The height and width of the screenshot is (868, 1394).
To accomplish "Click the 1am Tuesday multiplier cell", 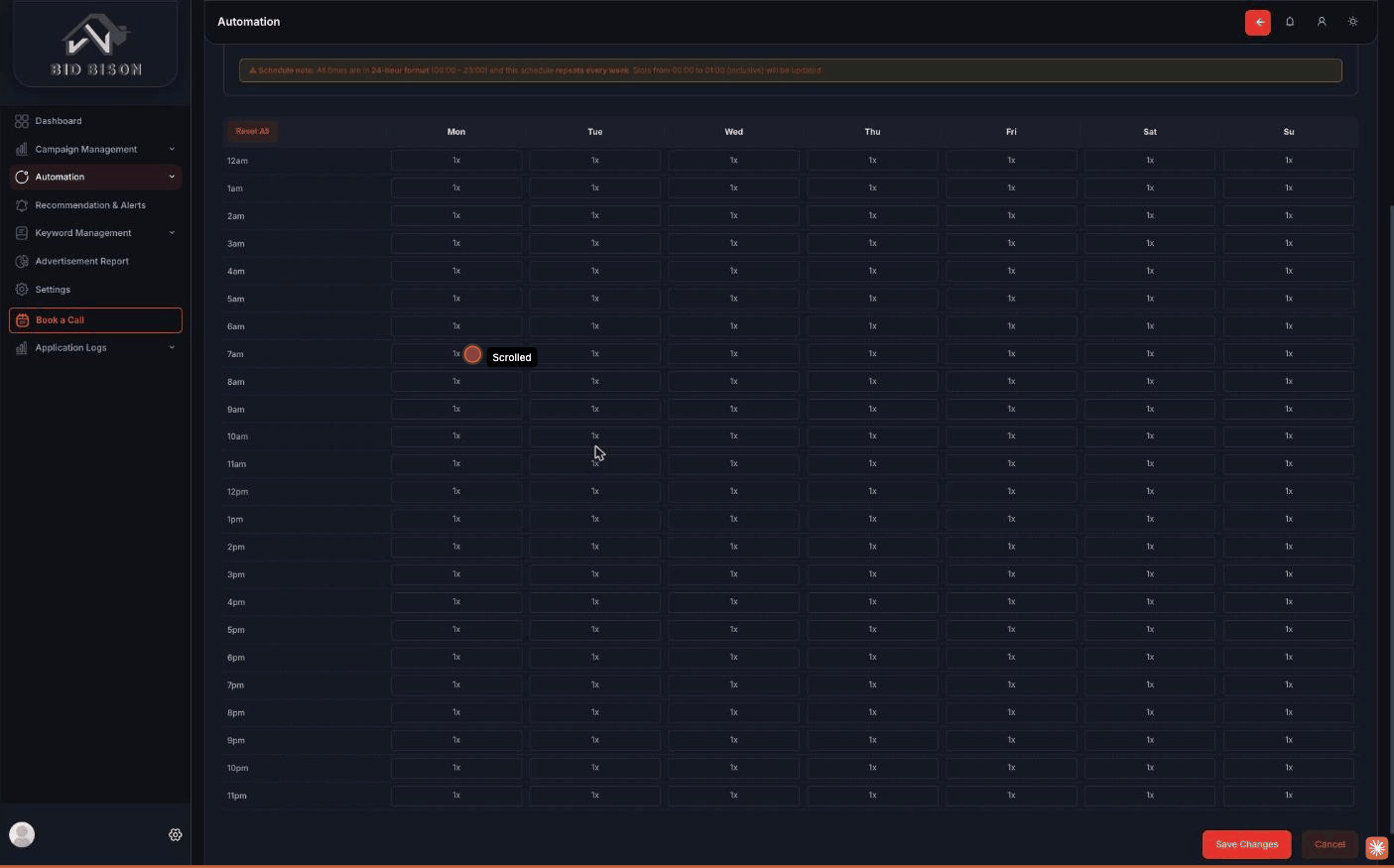I will point(595,187).
